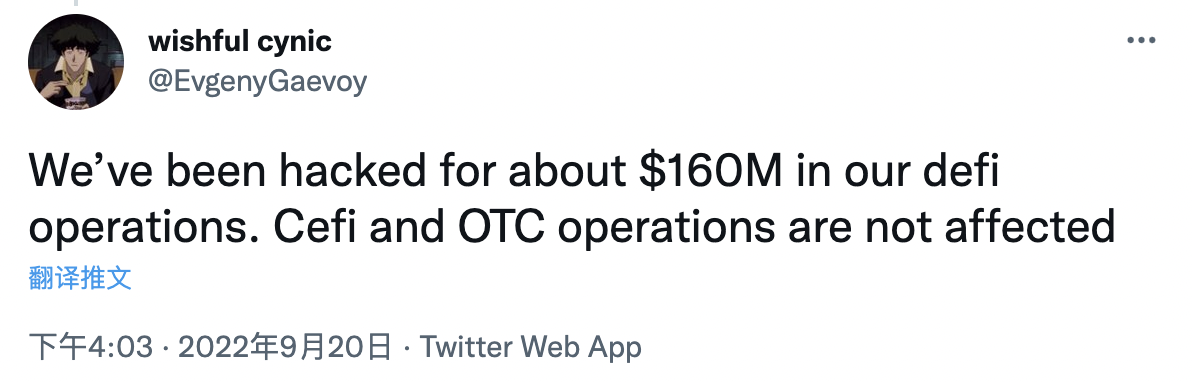Click We've at the tweet's beginning
The image size is (1192, 382).
click(91, 172)
